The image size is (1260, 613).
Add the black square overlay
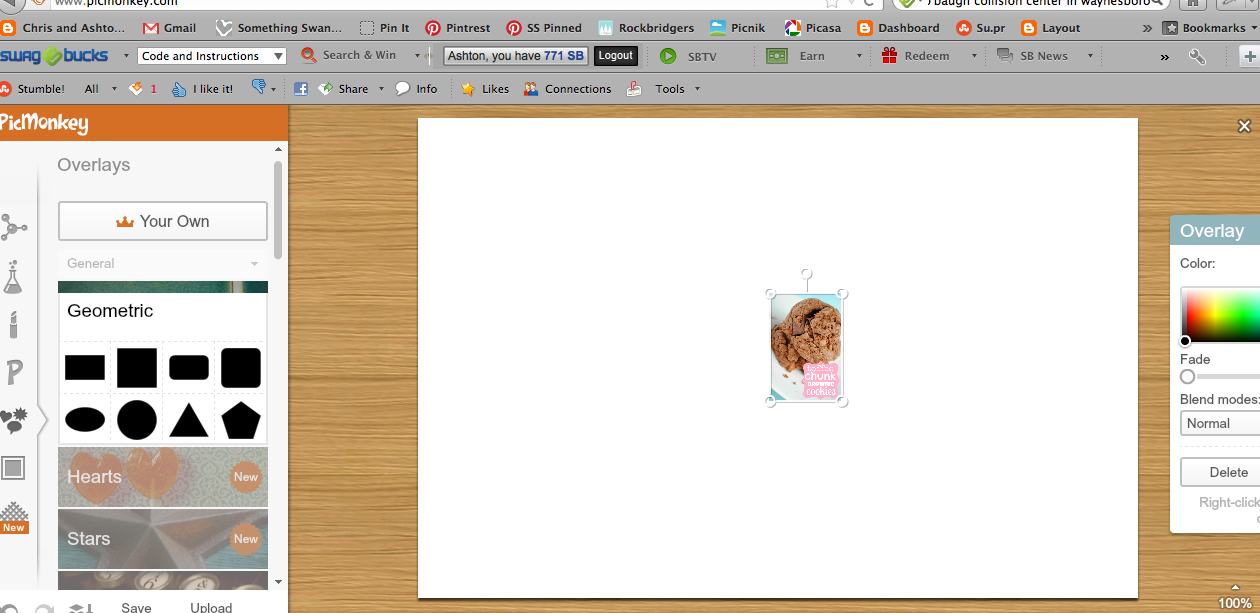tap(137, 368)
